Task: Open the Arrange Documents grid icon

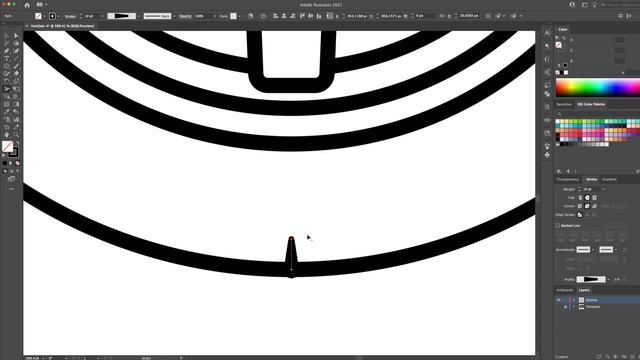Action: (40, 5)
